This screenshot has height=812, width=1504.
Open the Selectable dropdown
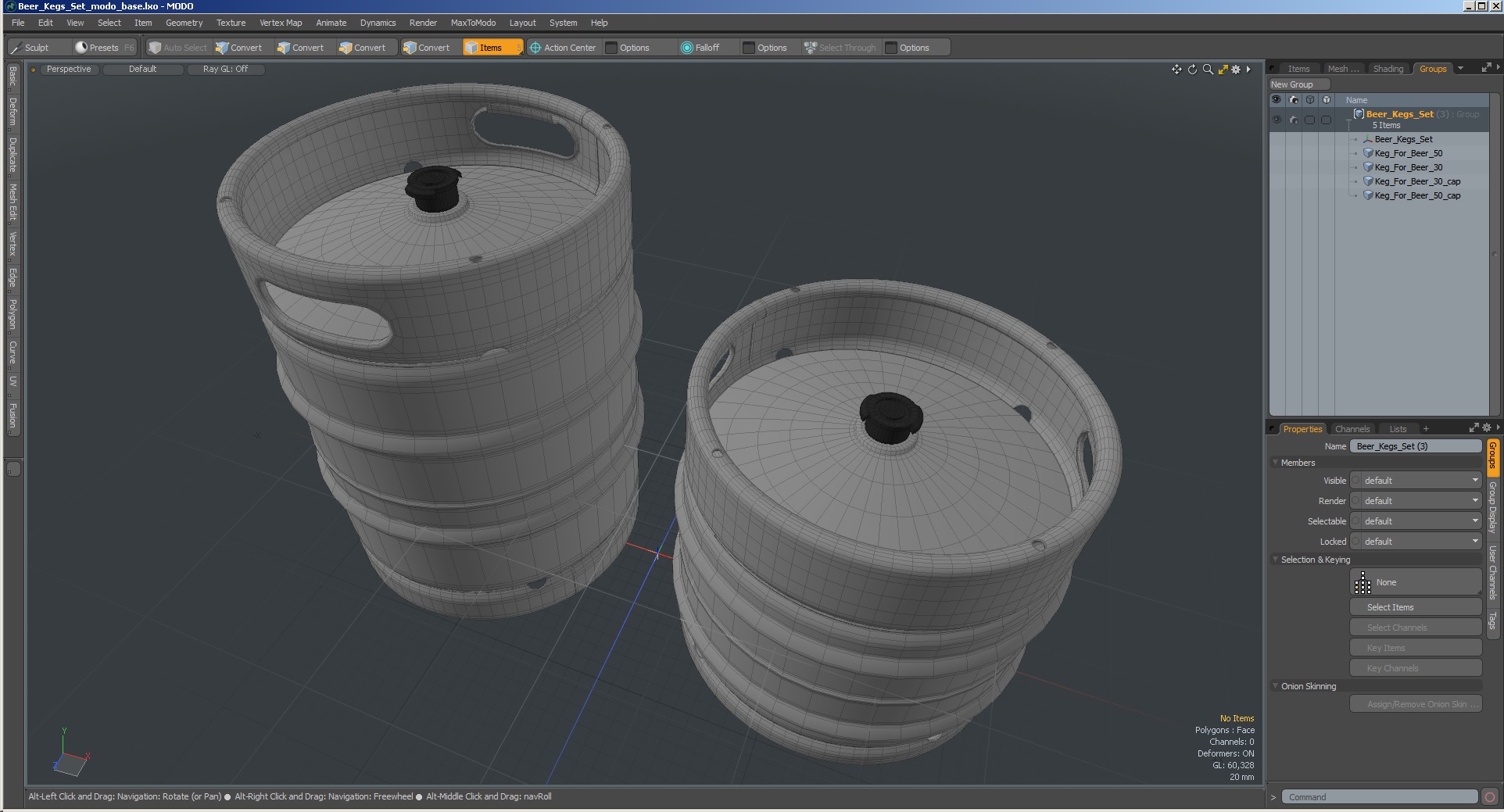click(1416, 521)
